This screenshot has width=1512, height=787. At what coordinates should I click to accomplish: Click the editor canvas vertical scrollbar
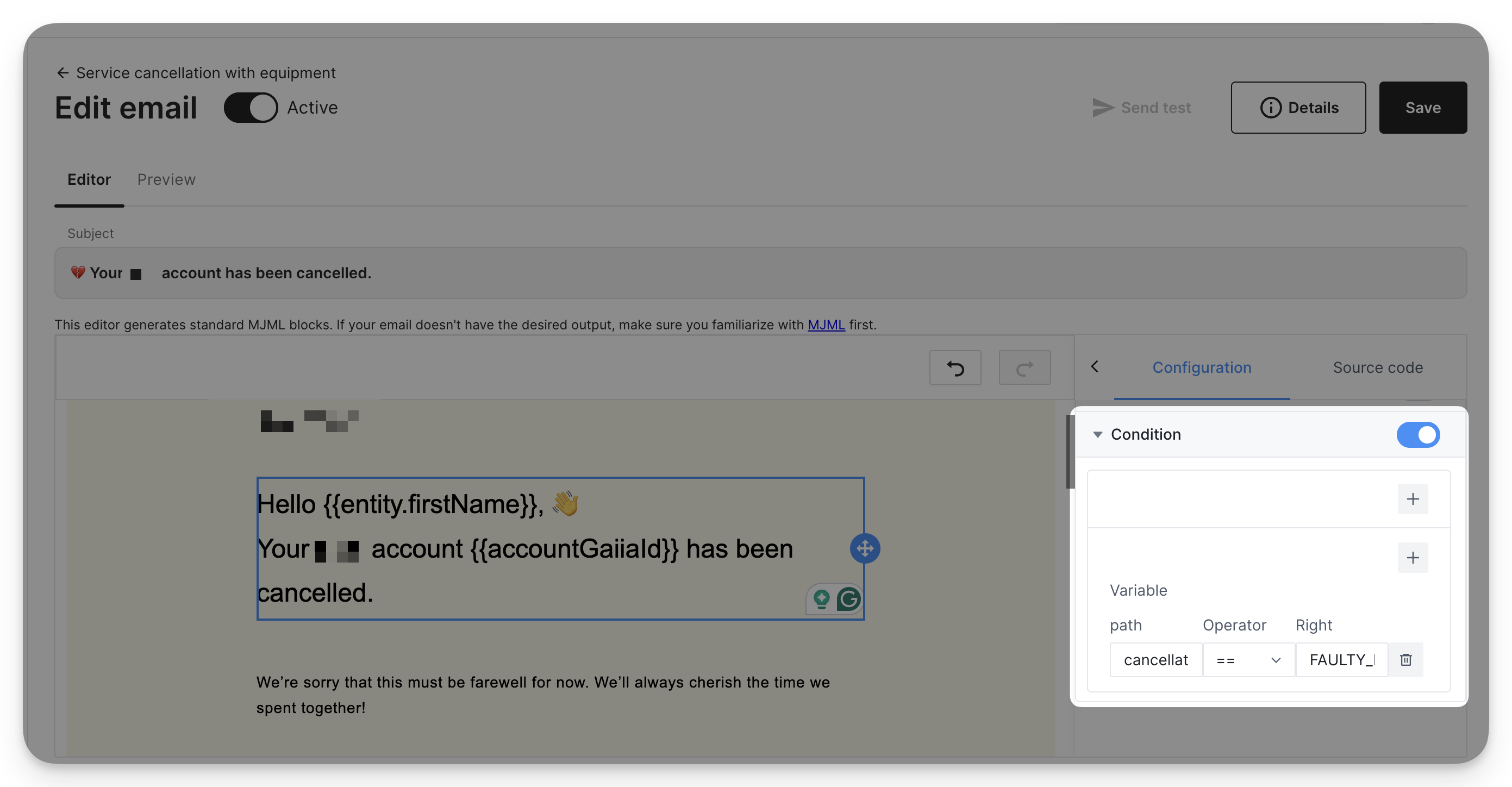point(1070,452)
